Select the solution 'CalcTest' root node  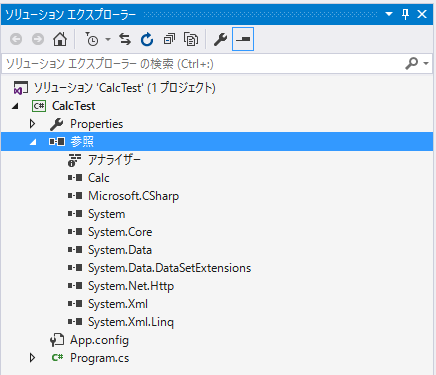[x=125, y=88]
